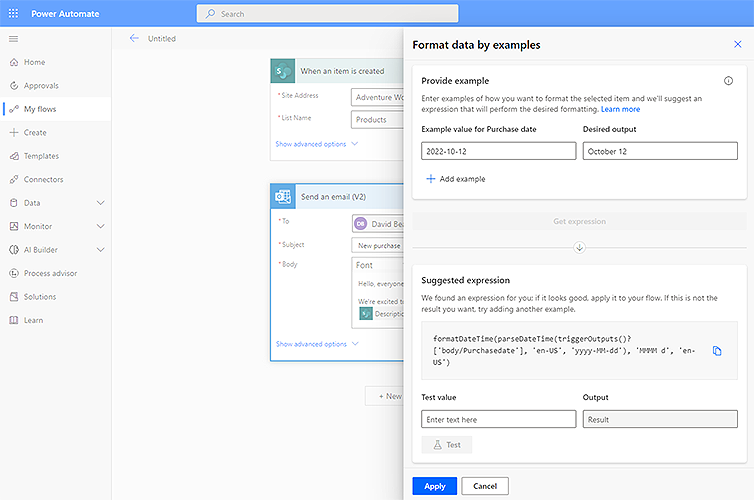Image resolution: width=754 pixels, height=500 pixels.
Task: Close the Format data by examples panel
Action: pos(738,44)
